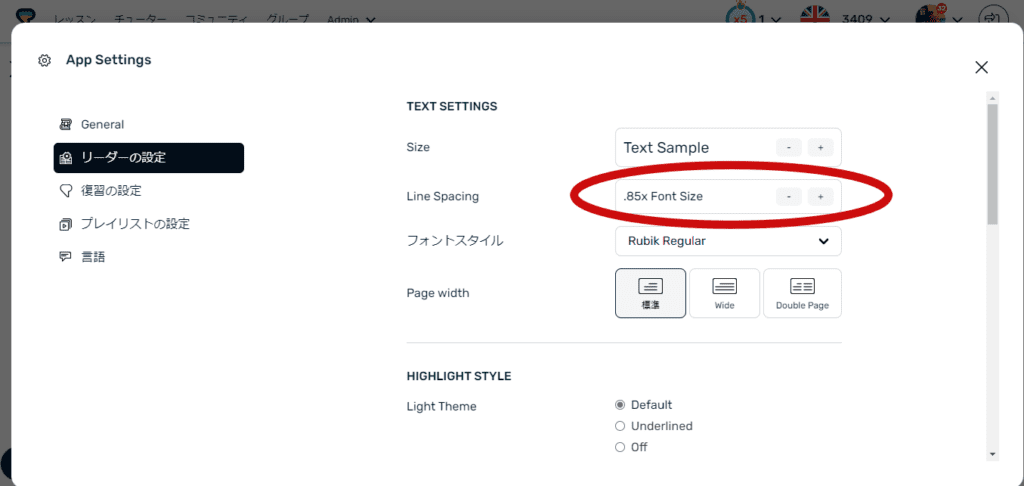1024x486 pixels.
Task: Click the British flag language icon
Action: pyautogui.click(x=816, y=17)
